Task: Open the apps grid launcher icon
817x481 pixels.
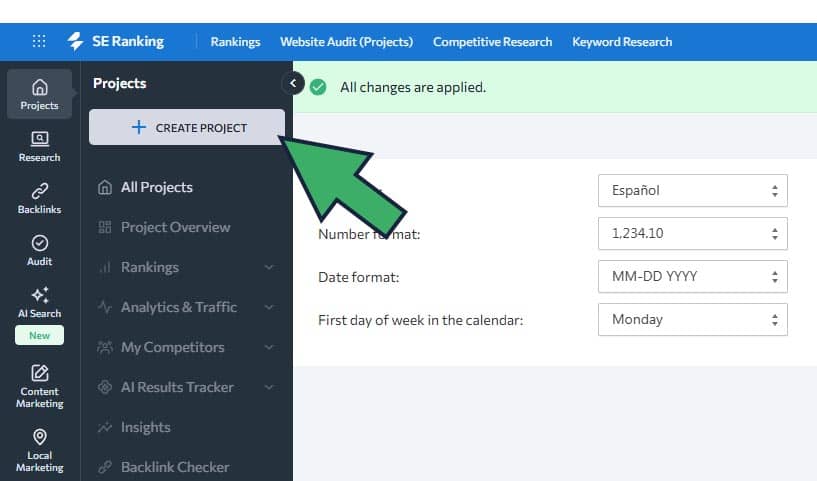Action: (x=39, y=42)
